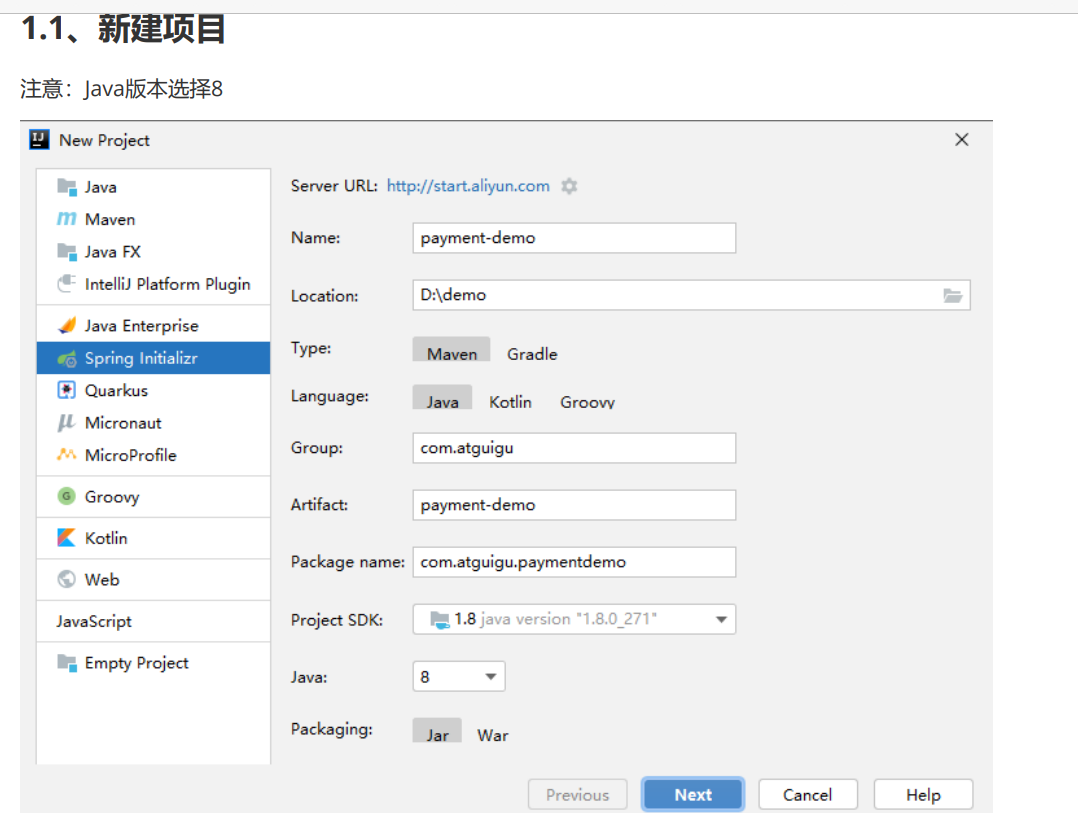Click the Previous button
This screenshot has width=1078, height=813.
click(x=578, y=794)
